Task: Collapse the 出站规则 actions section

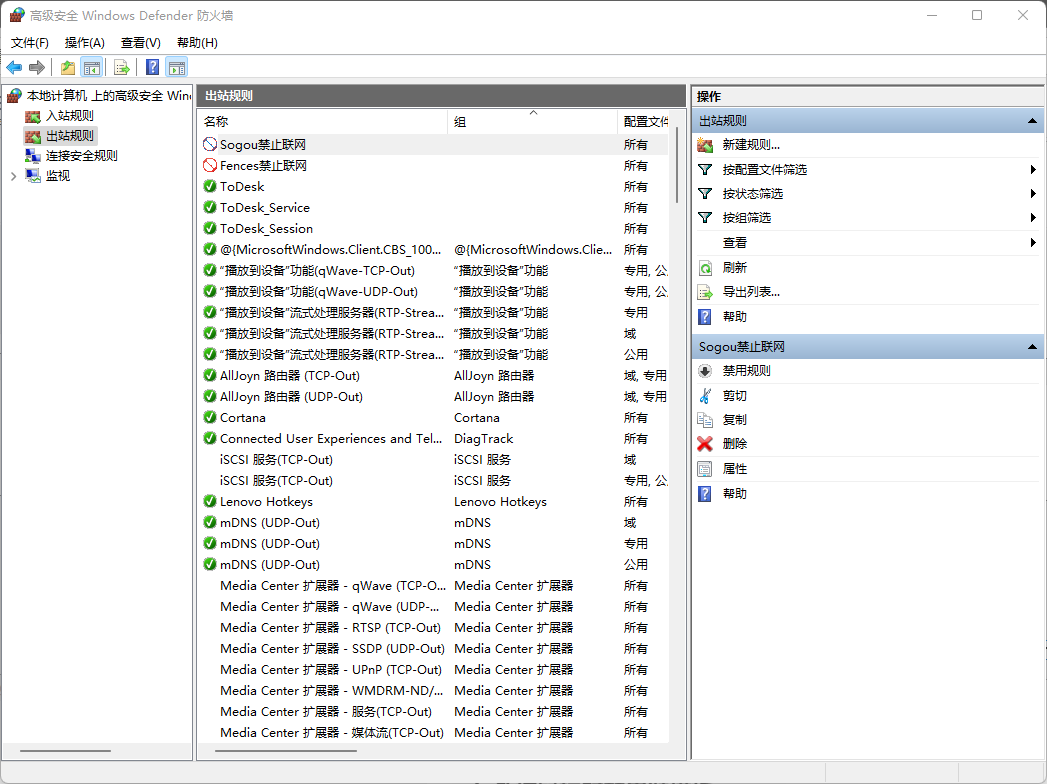Action: coord(1032,121)
